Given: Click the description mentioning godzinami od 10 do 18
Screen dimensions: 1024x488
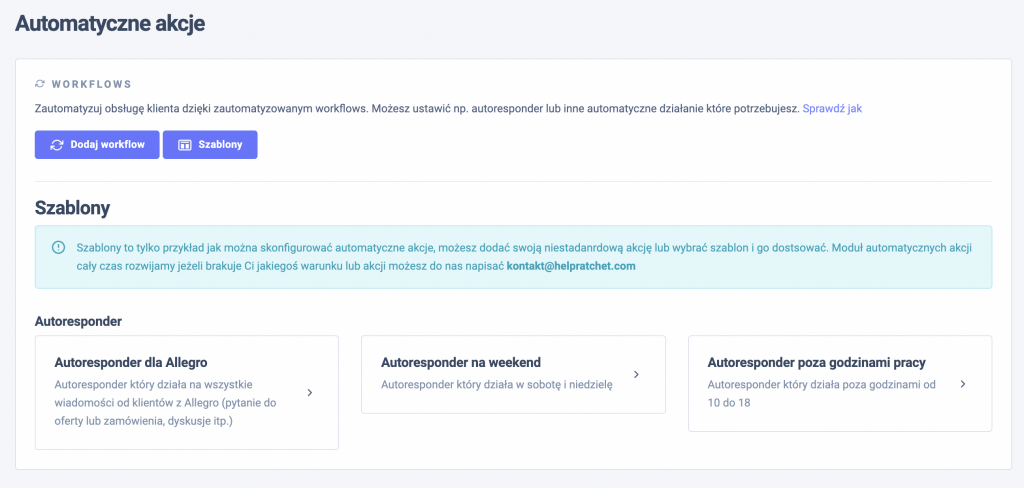Looking at the screenshot, I should pyautogui.click(x=822, y=394).
